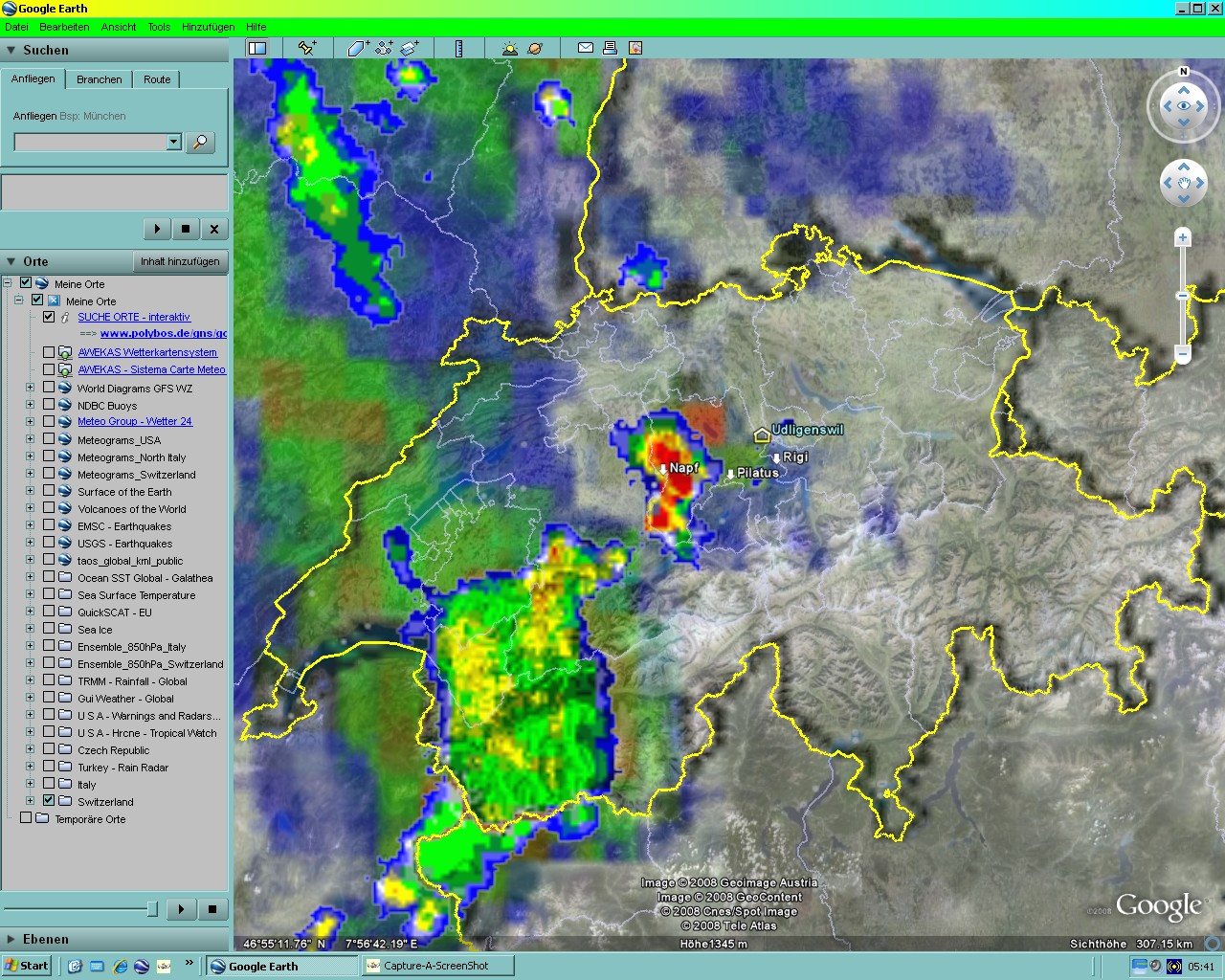Toggle sunlight across the landscape icon
The image size is (1225, 980).
pyautogui.click(x=509, y=48)
